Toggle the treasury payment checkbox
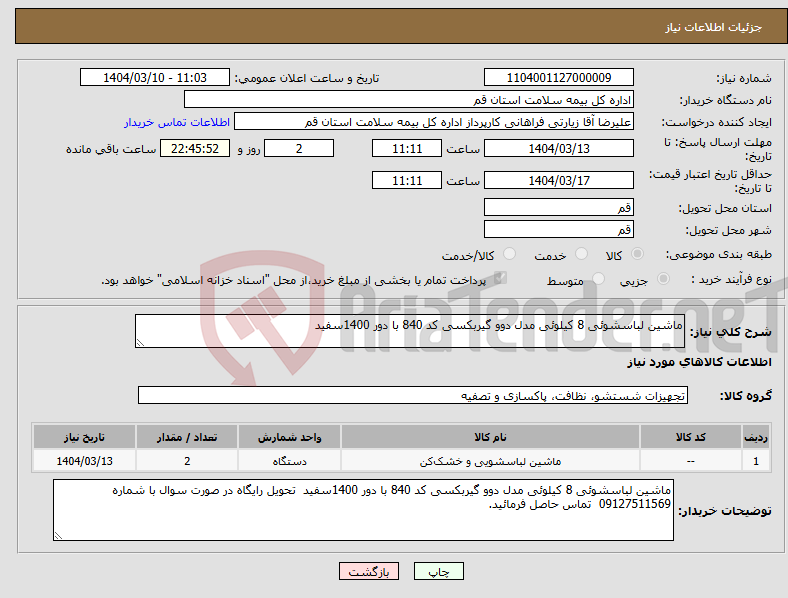This screenshot has width=788, height=598. click(500, 278)
